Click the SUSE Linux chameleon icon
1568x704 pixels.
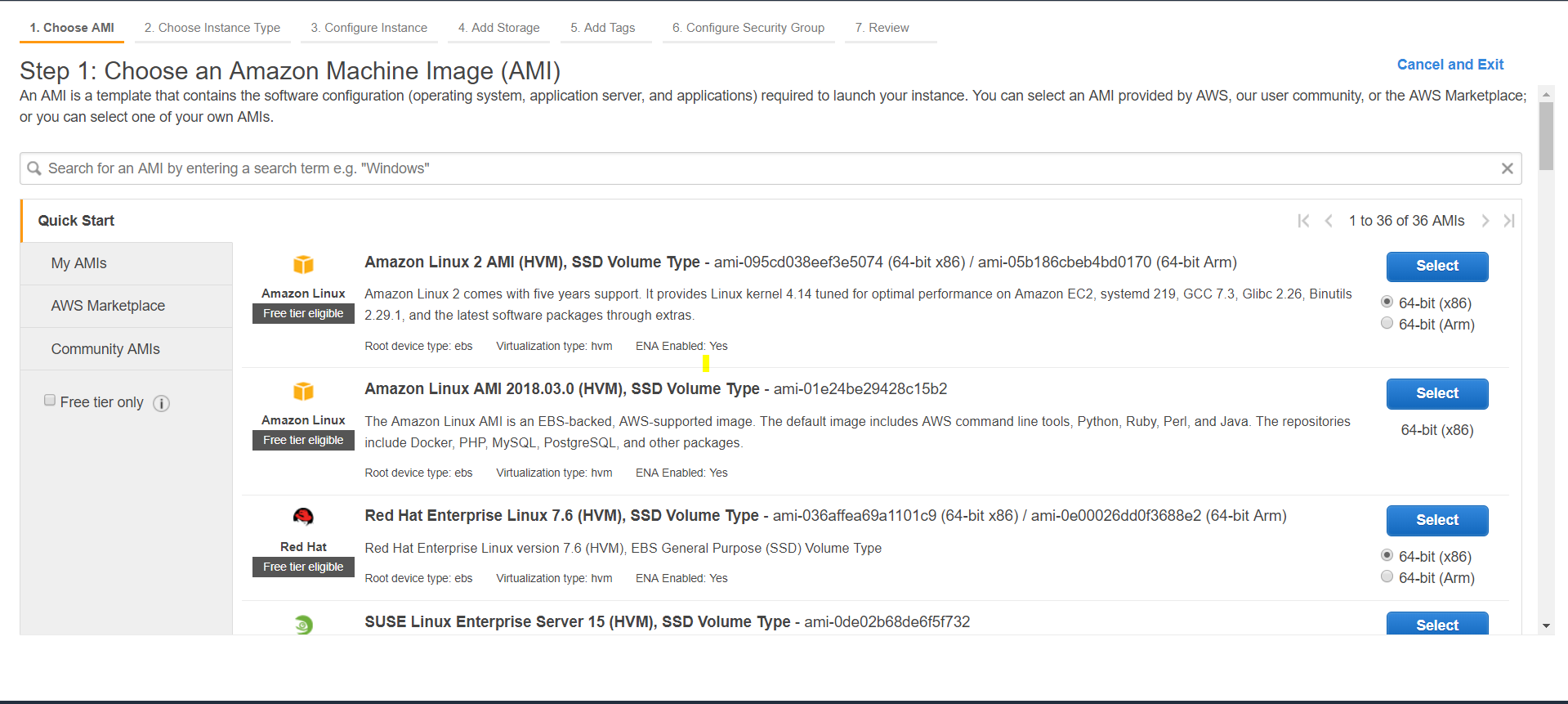303,625
